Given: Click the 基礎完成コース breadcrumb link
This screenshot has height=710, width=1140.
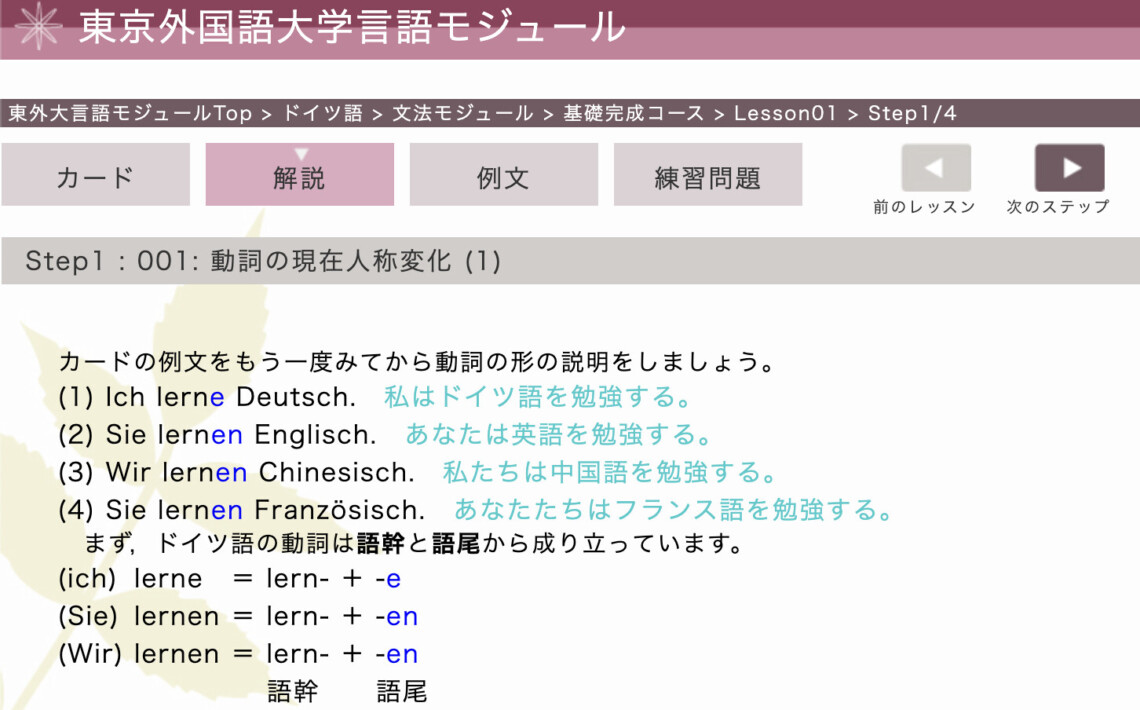Looking at the screenshot, I should (x=634, y=113).
